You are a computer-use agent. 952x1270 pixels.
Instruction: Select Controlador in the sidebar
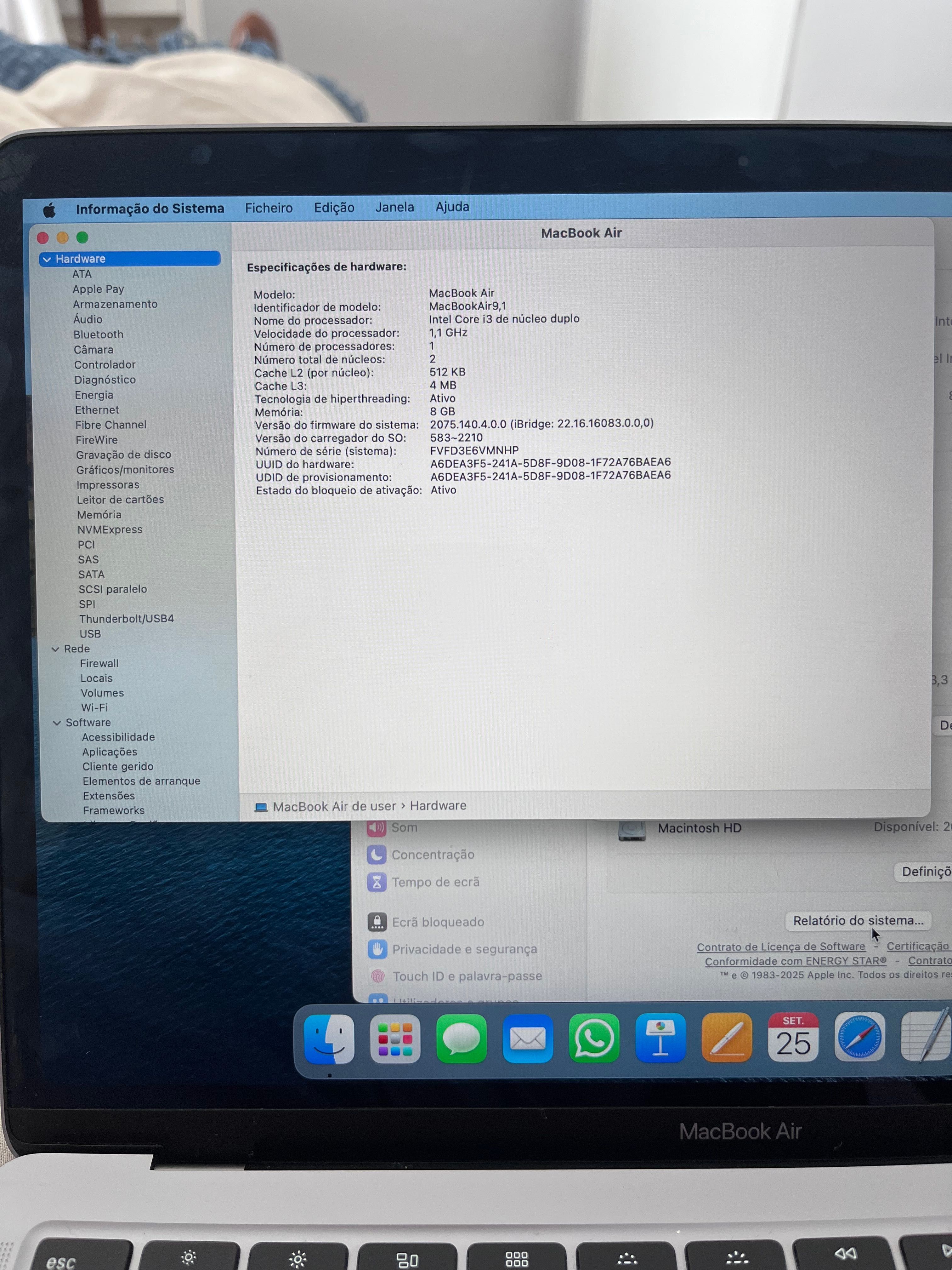(x=105, y=364)
